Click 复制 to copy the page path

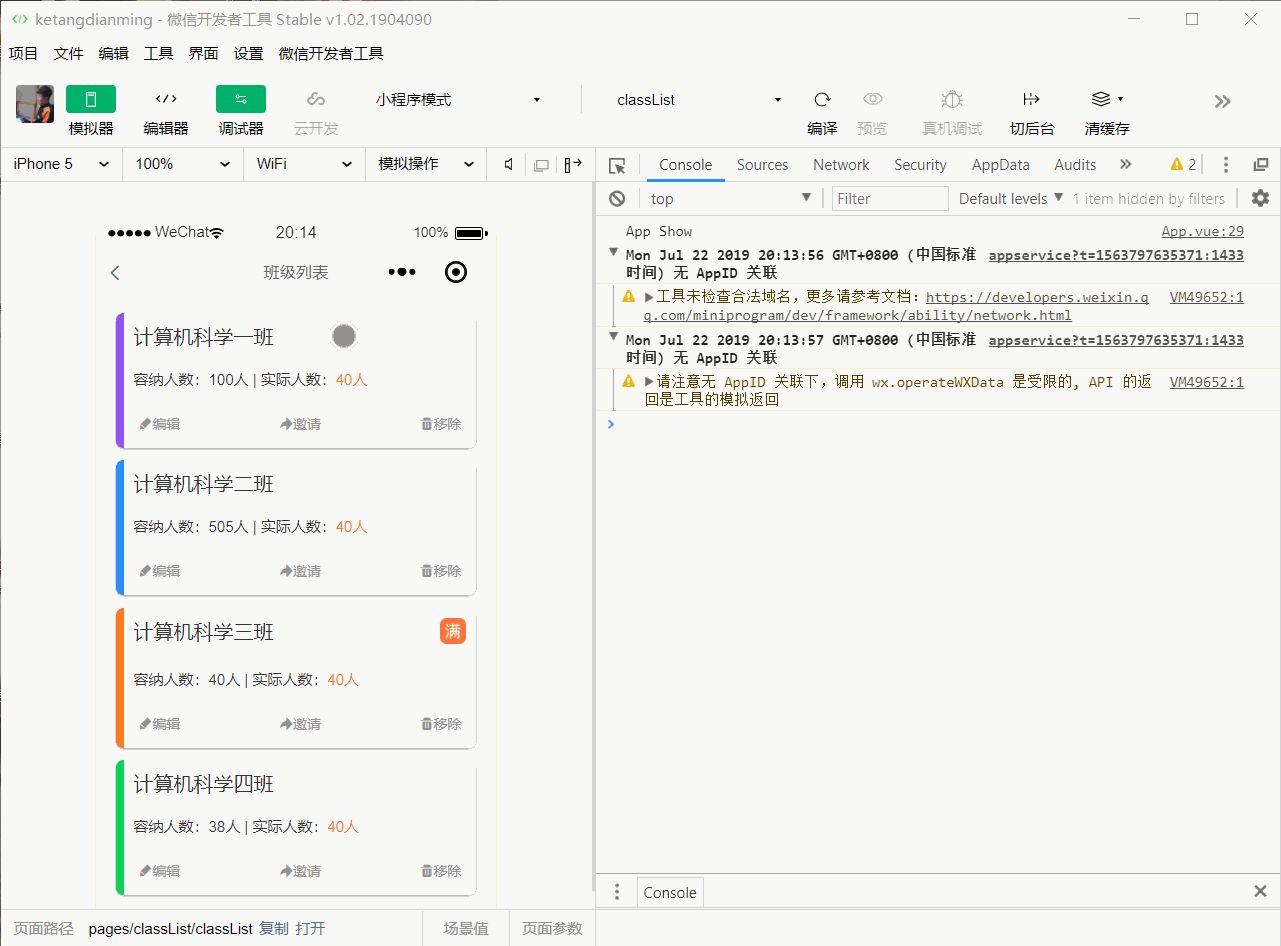coord(273,929)
